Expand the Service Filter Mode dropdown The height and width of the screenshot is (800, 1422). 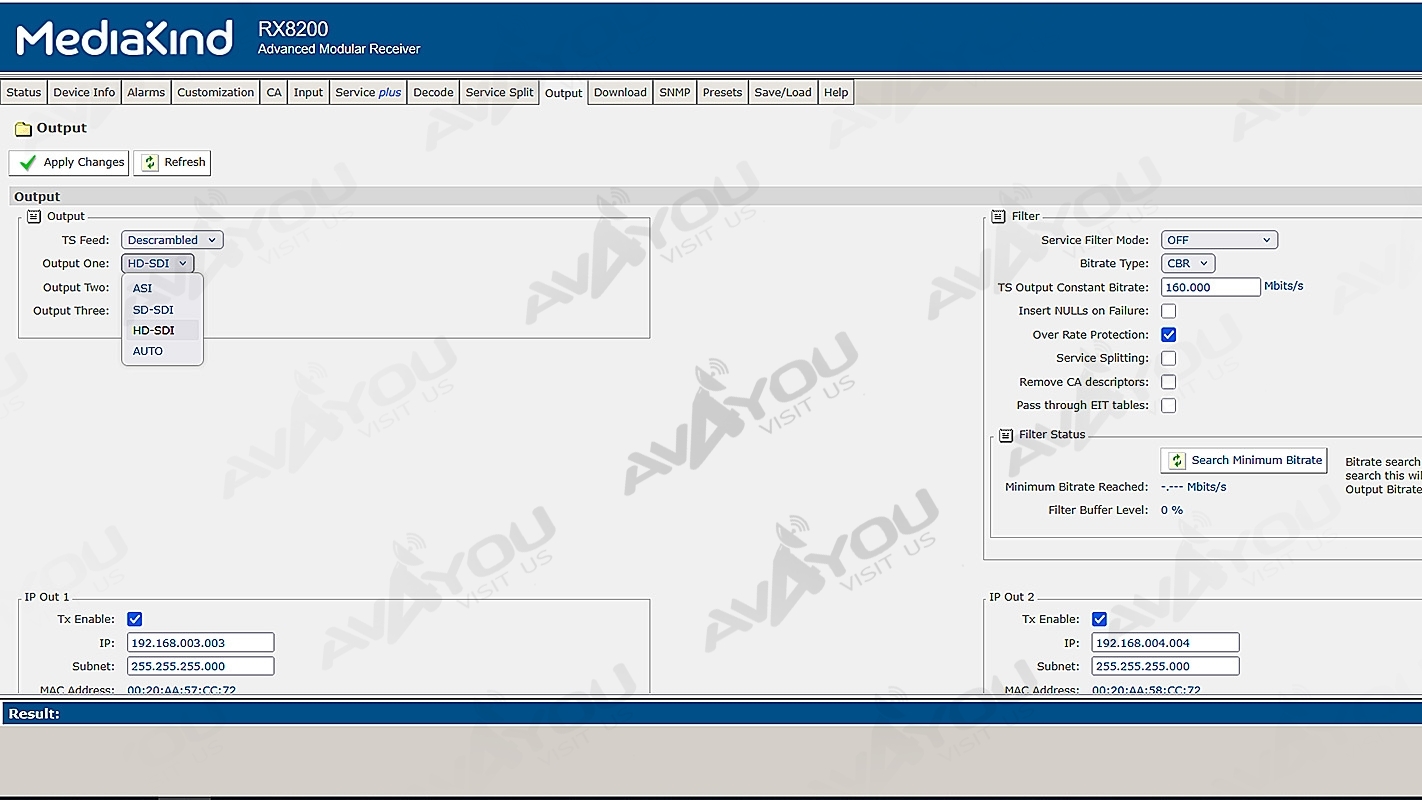1219,240
